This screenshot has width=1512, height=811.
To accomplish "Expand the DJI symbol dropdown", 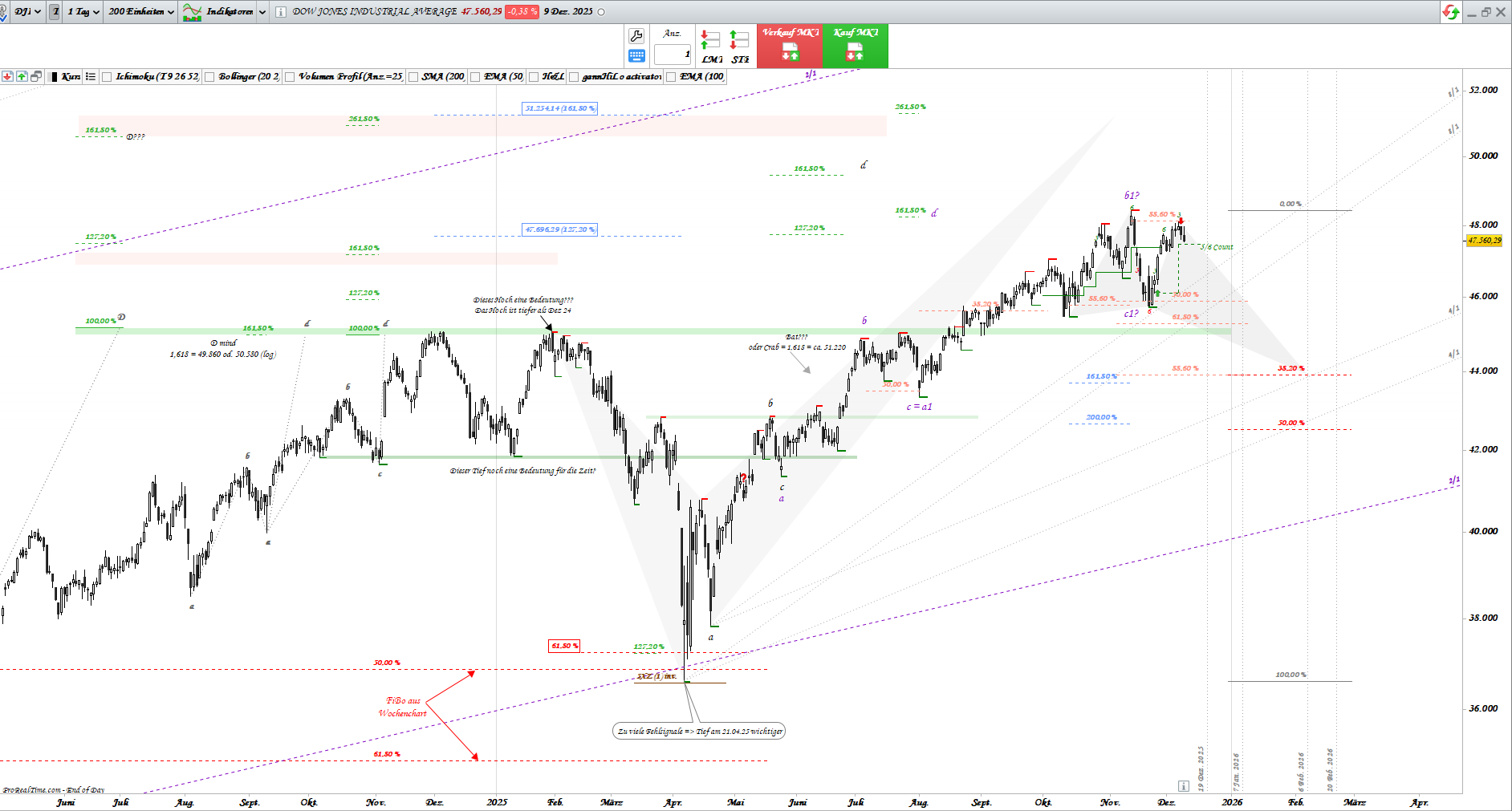I will point(26,11).
